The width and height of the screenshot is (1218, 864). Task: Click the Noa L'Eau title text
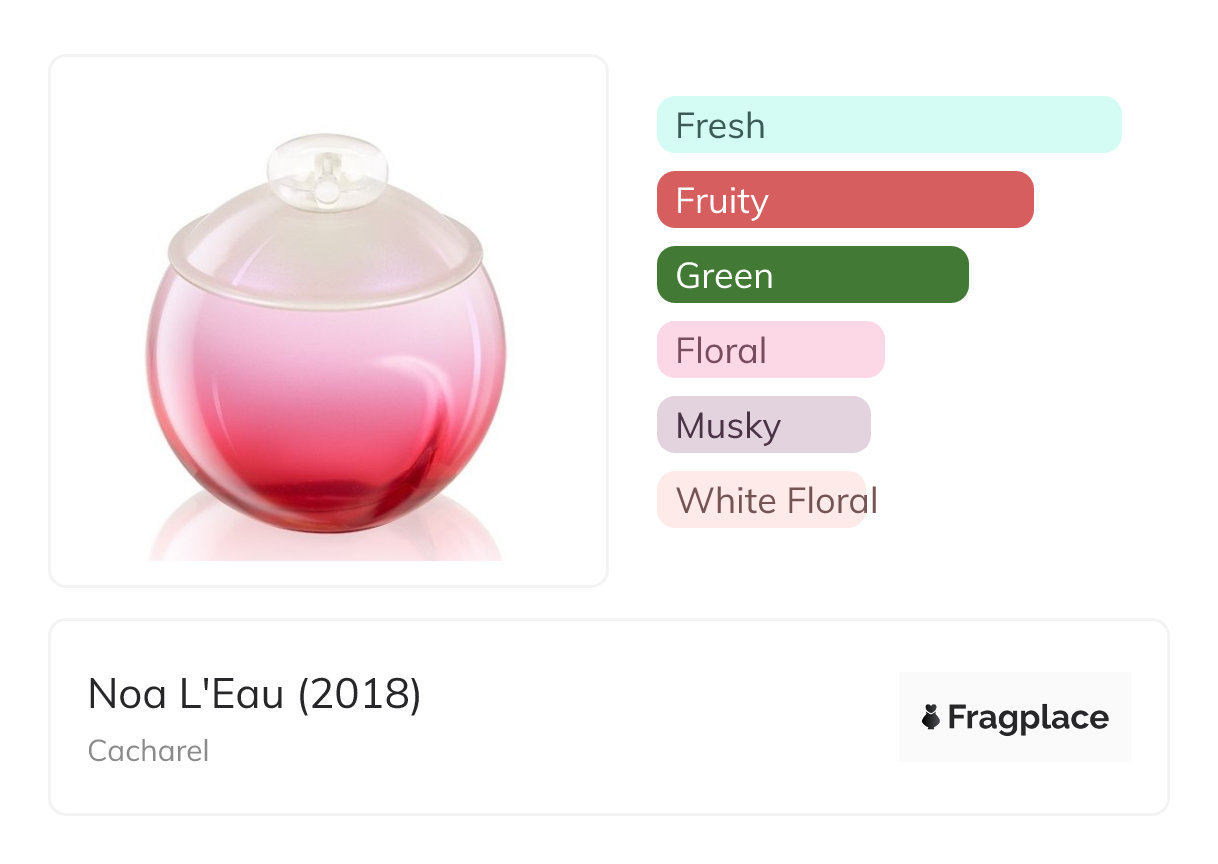tap(188, 694)
